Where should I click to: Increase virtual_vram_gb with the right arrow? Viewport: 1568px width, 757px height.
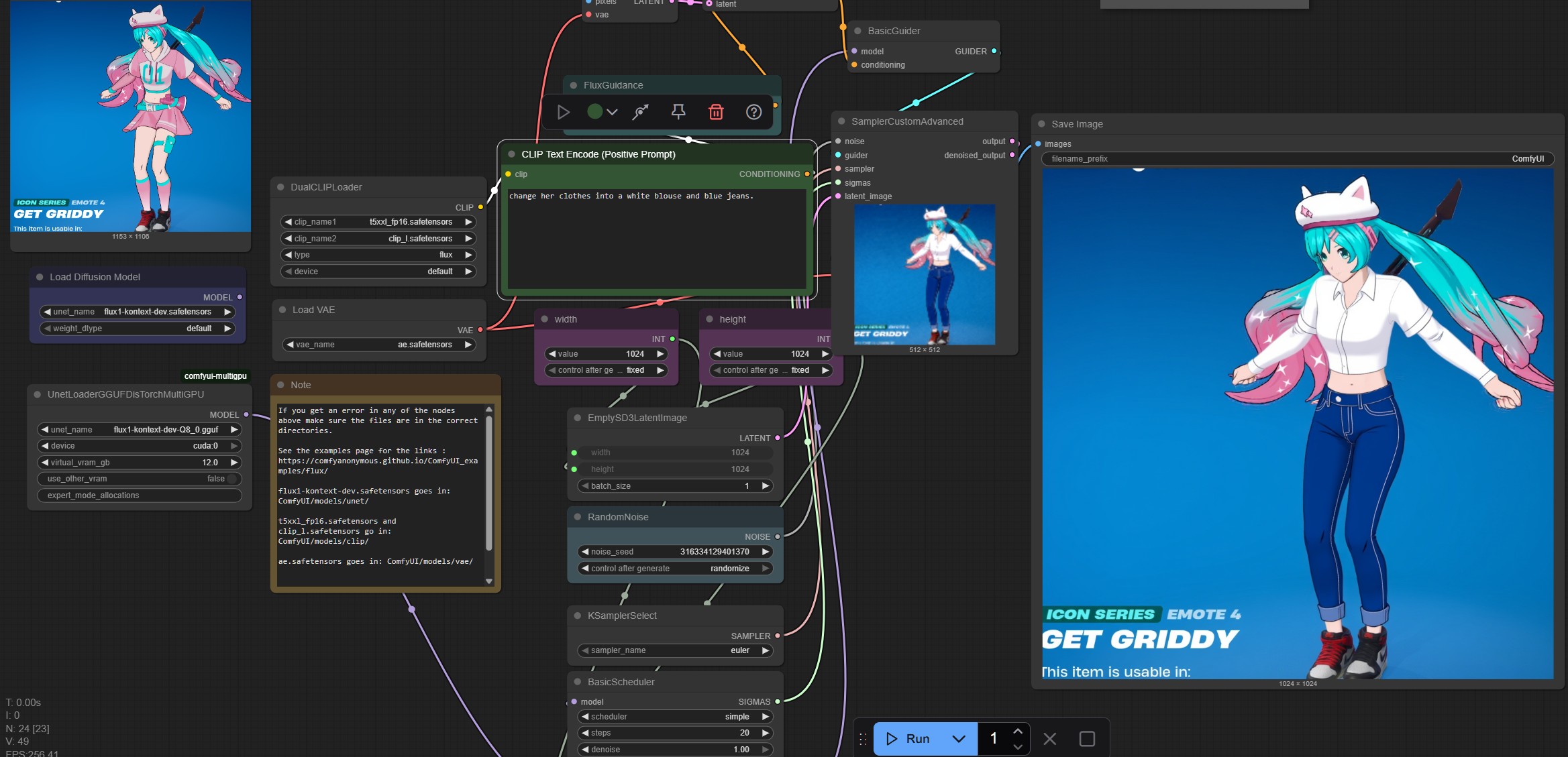click(233, 463)
